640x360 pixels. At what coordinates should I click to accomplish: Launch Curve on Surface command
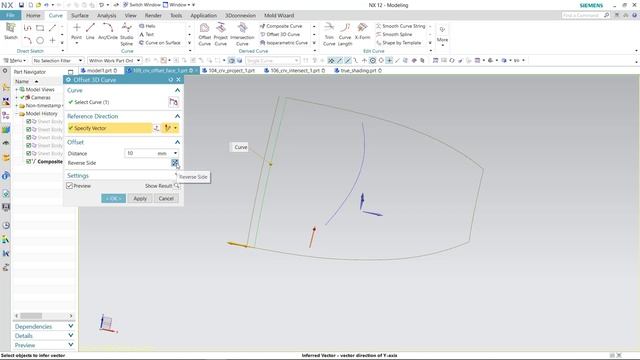pyautogui.click(x=160, y=42)
